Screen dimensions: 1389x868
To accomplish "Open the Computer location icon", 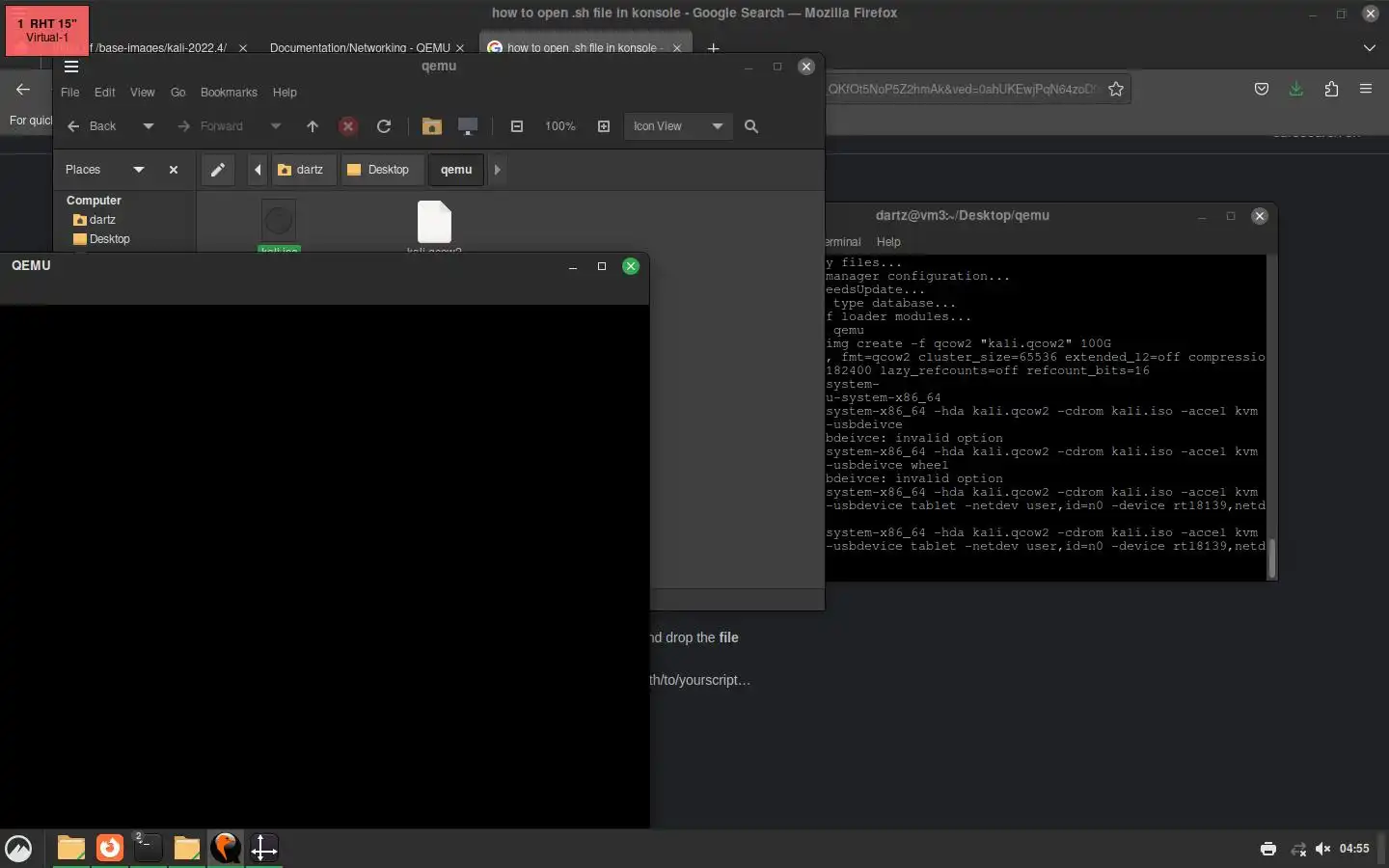I will tap(468, 126).
